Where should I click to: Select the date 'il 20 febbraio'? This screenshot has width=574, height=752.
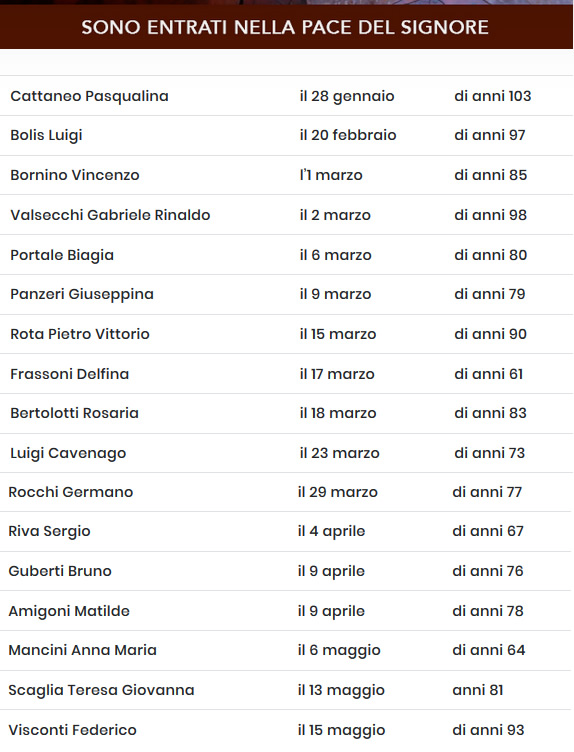tap(348, 135)
